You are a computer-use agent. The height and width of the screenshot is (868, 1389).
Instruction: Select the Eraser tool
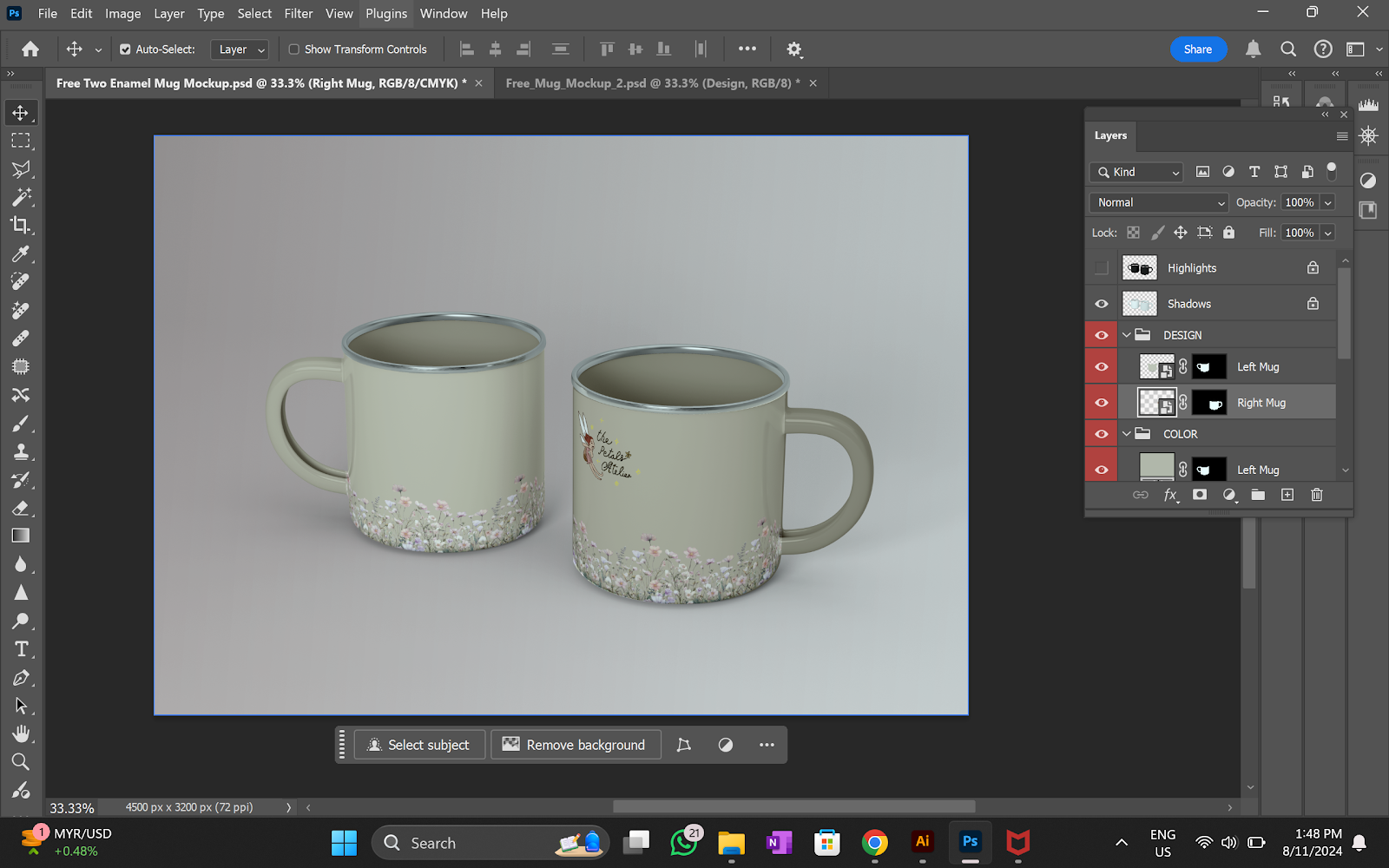click(x=21, y=509)
